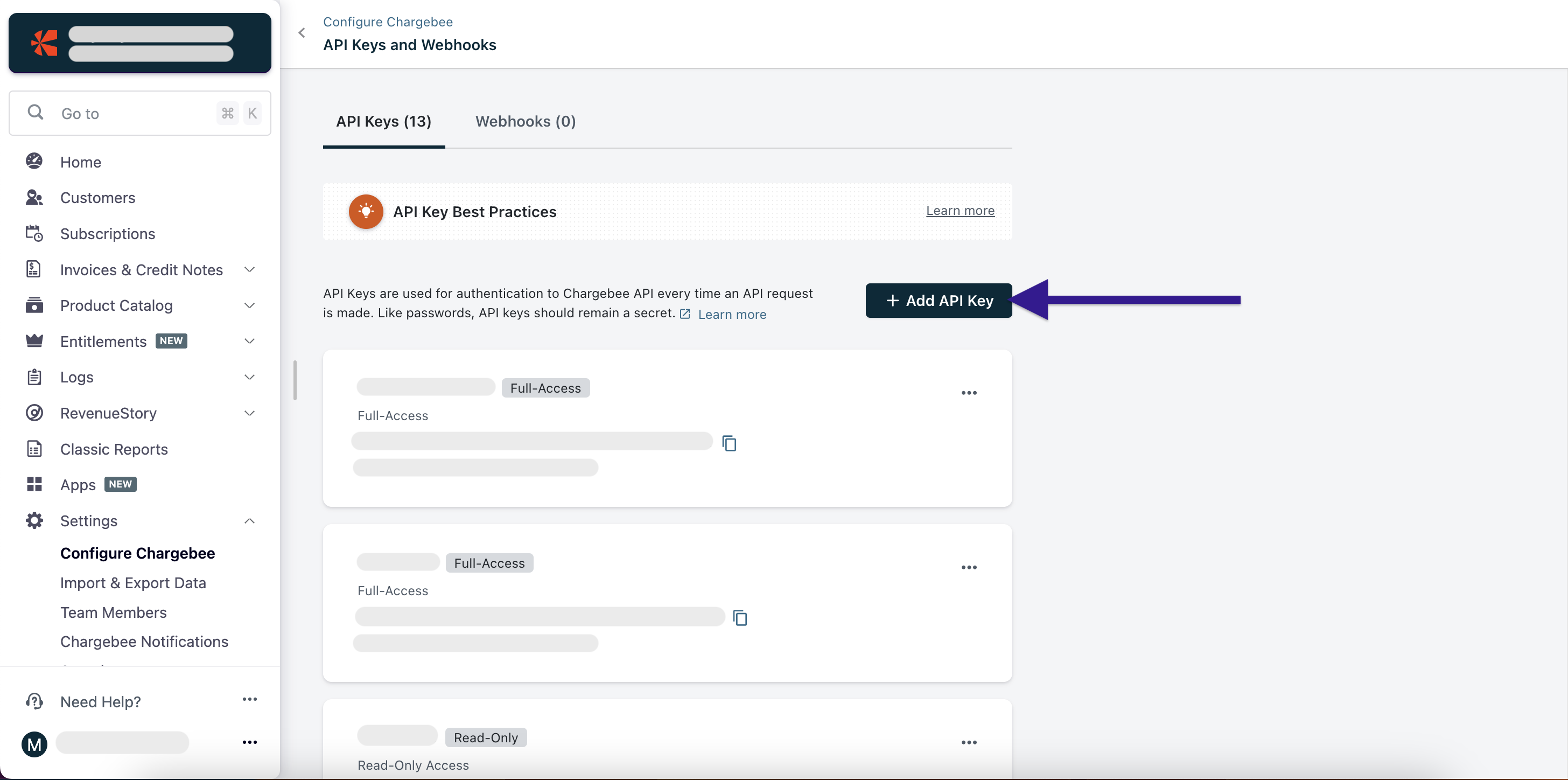The image size is (1568, 780).
Task: Click the Apps grid icon
Action: pos(34,484)
